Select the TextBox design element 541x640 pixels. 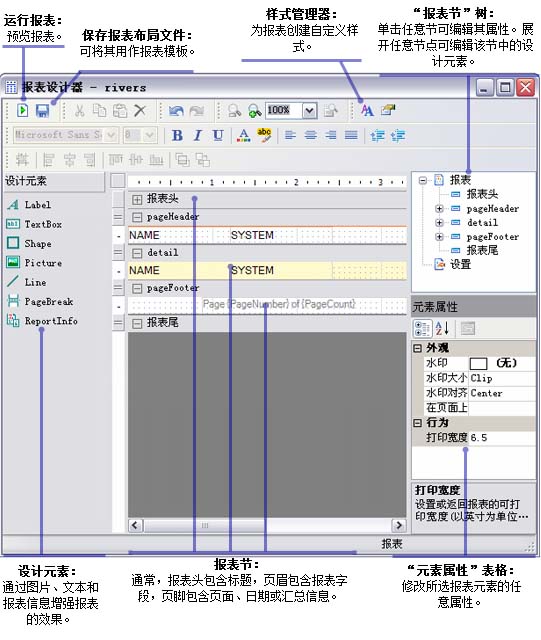34,224
